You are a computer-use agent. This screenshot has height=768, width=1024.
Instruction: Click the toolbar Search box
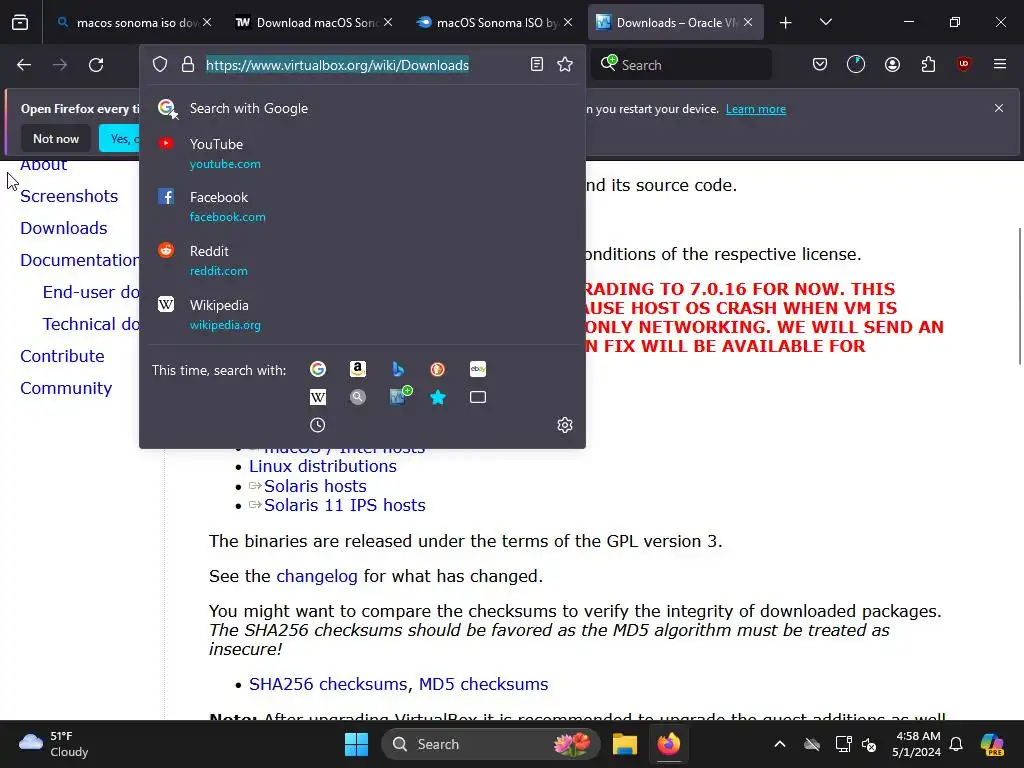pos(682,65)
